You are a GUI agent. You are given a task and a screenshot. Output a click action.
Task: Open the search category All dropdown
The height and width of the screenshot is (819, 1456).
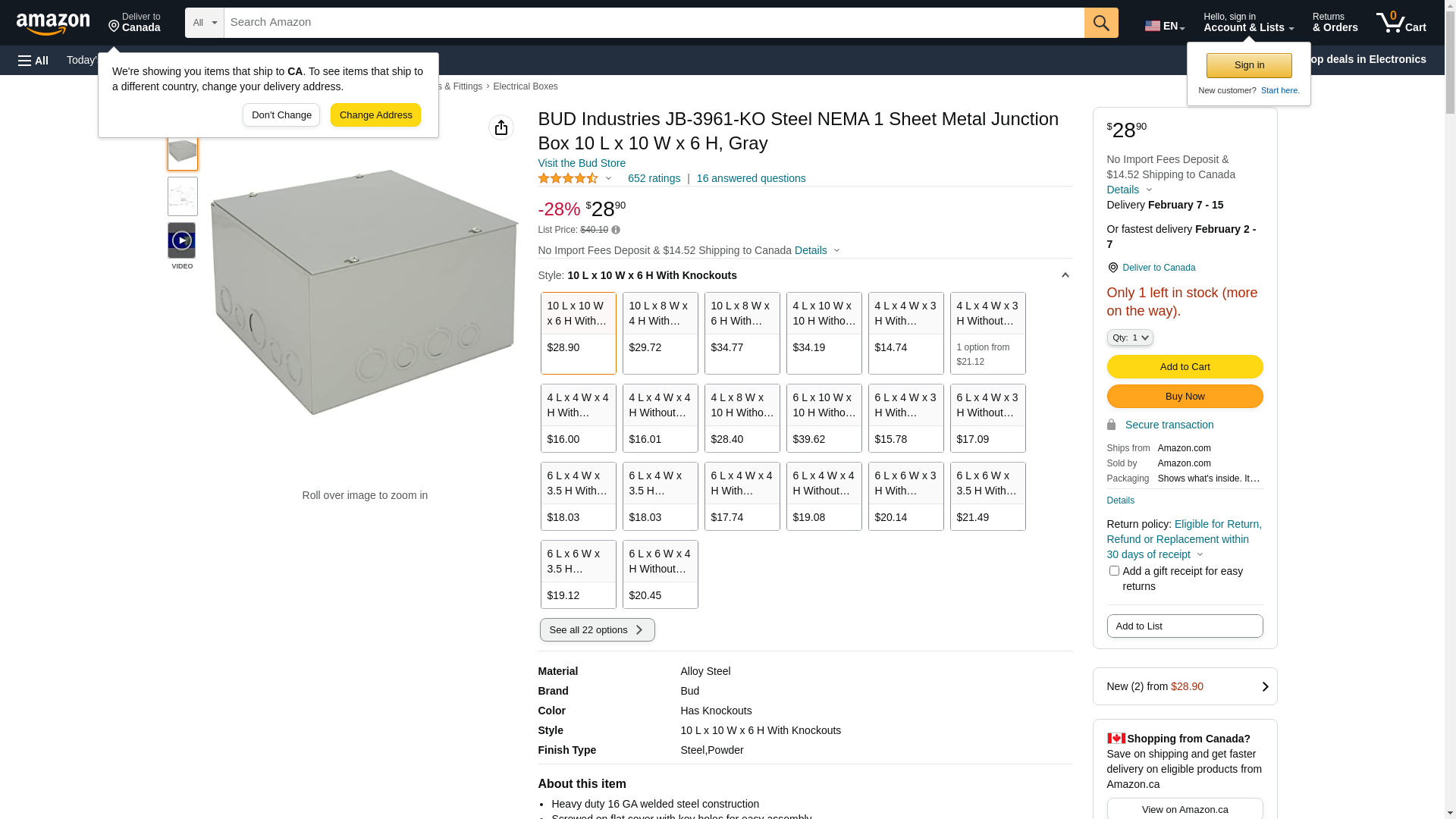204,23
